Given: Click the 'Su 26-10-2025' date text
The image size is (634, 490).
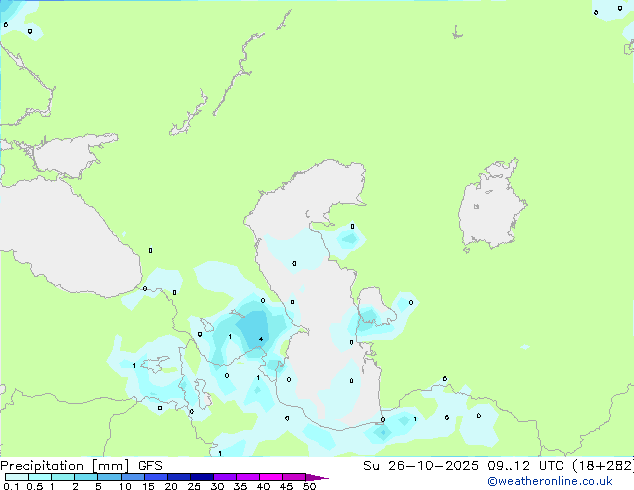Looking at the screenshot, I should [421, 466].
